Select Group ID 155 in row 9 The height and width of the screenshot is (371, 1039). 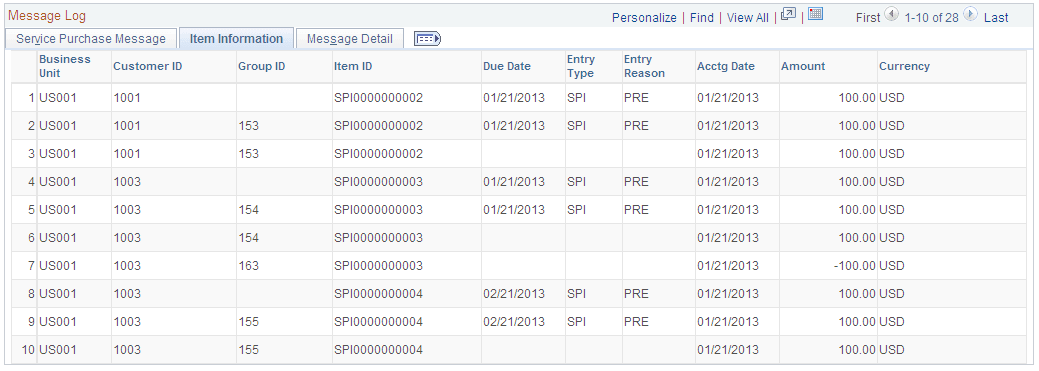pyautogui.click(x=248, y=321)
